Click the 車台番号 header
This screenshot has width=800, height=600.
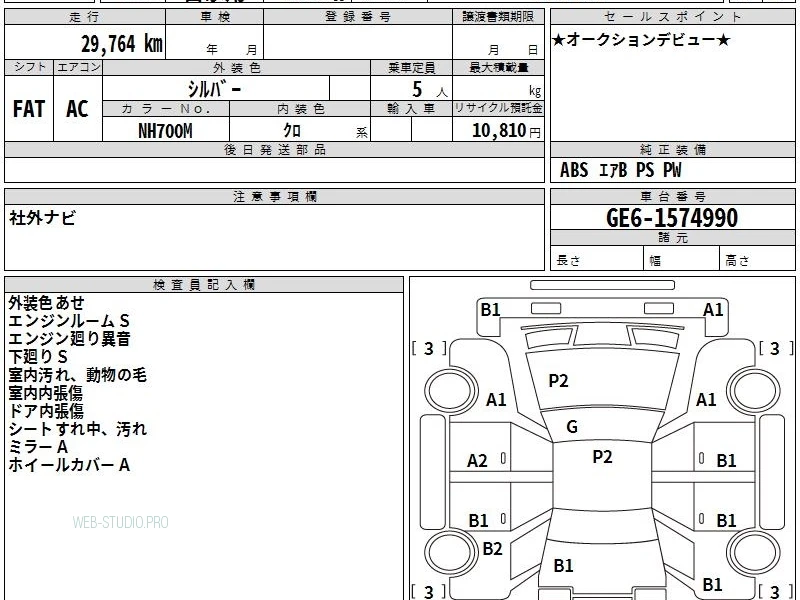pos(672,196)
